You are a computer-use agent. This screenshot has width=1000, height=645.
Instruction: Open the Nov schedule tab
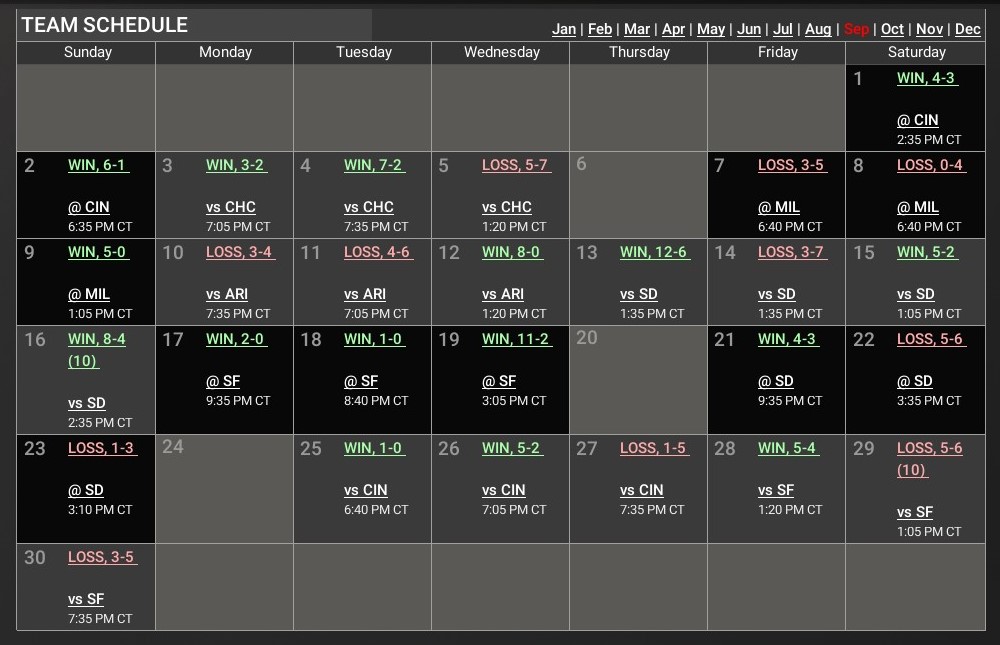coord(929,29)
